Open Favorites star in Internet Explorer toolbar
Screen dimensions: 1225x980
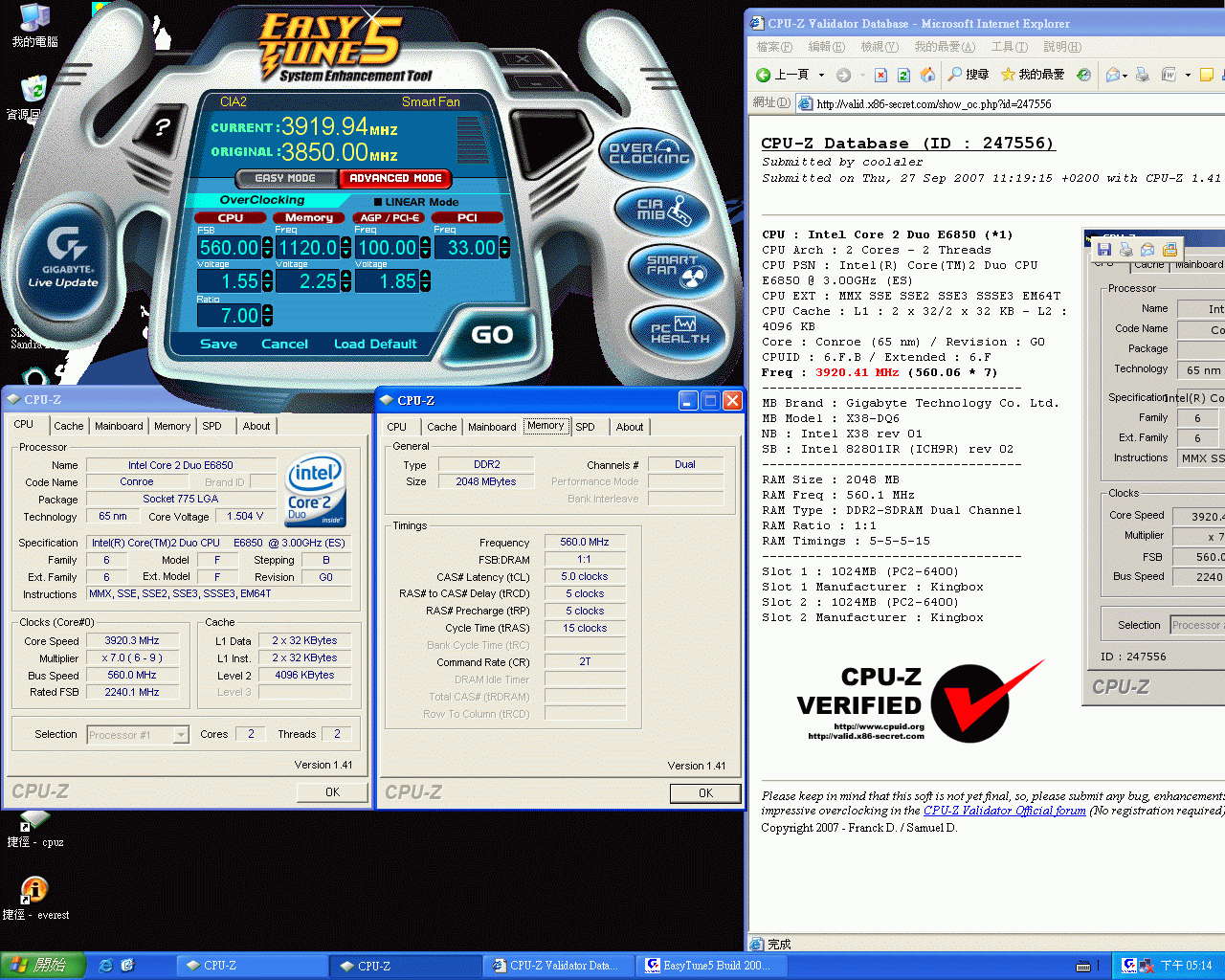1033,75
